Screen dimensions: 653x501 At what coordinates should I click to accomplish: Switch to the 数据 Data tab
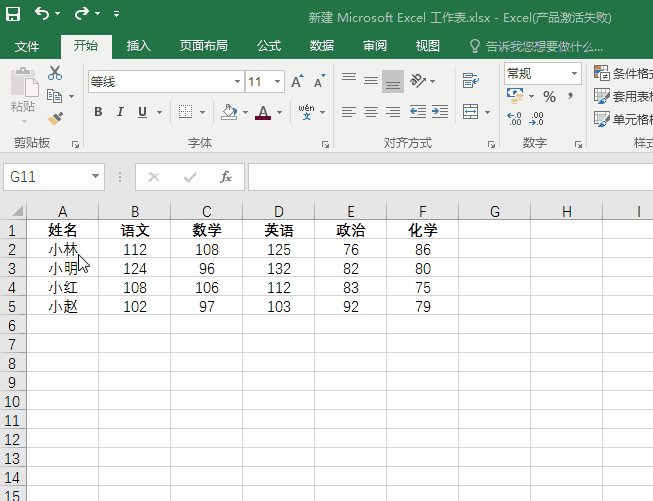(x=322, y=46)
